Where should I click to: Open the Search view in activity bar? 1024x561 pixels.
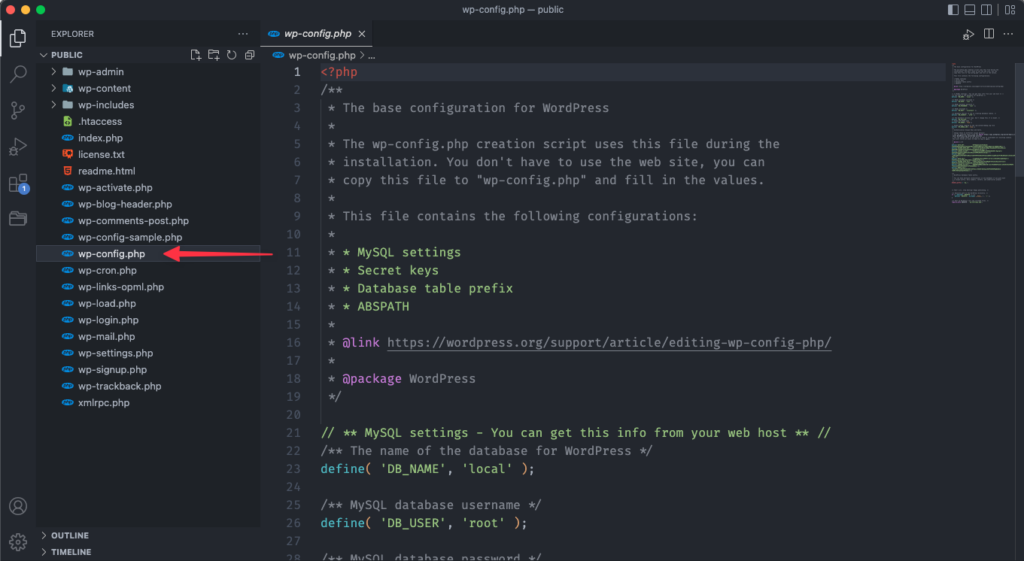click(x=18, y=74)
